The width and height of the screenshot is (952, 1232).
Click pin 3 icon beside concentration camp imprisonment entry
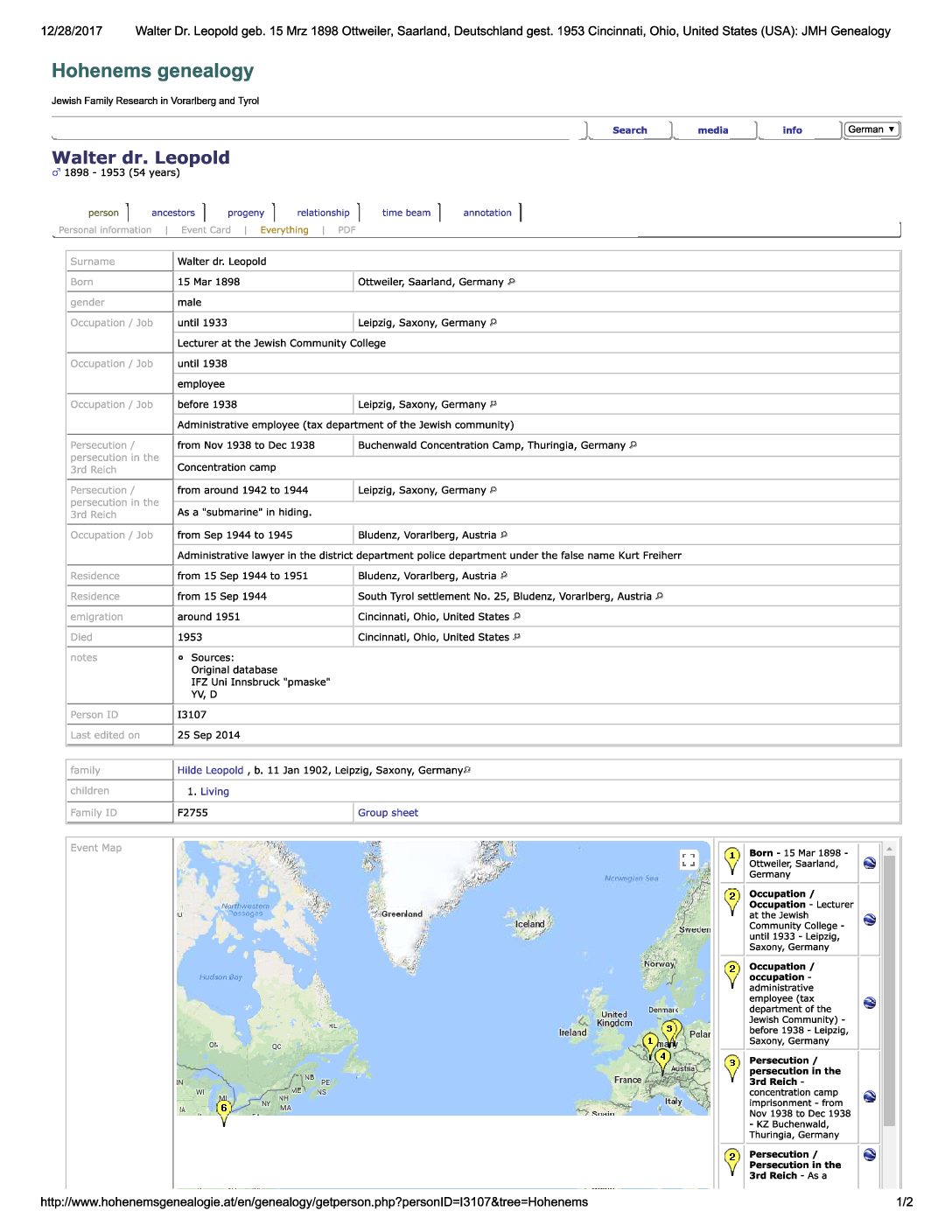732,1068
